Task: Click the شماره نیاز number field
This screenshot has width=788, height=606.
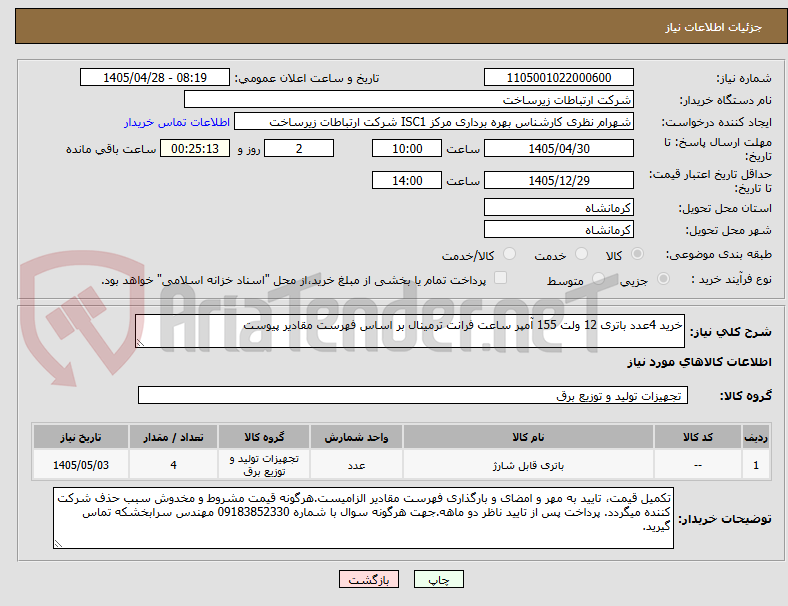Action: 559,77
